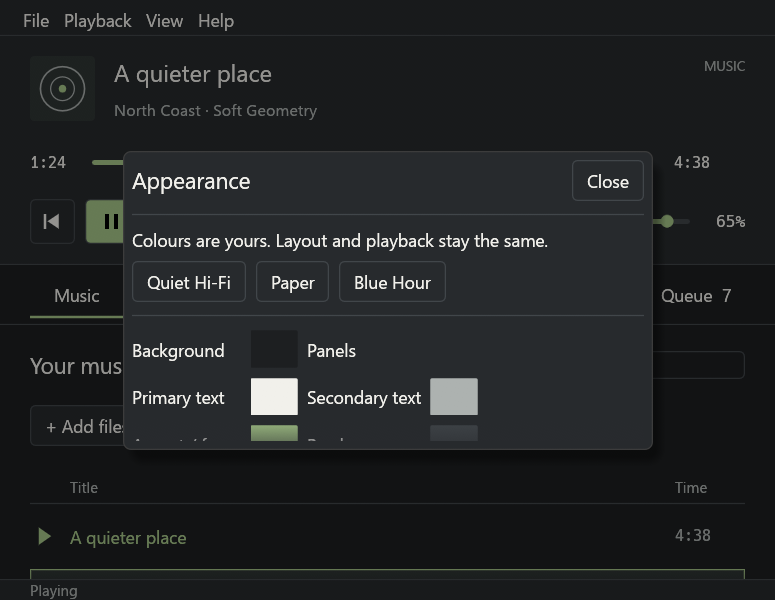Close the Appearance dialog
This screenshot has height=600, width=775.
tap(607, 181)
